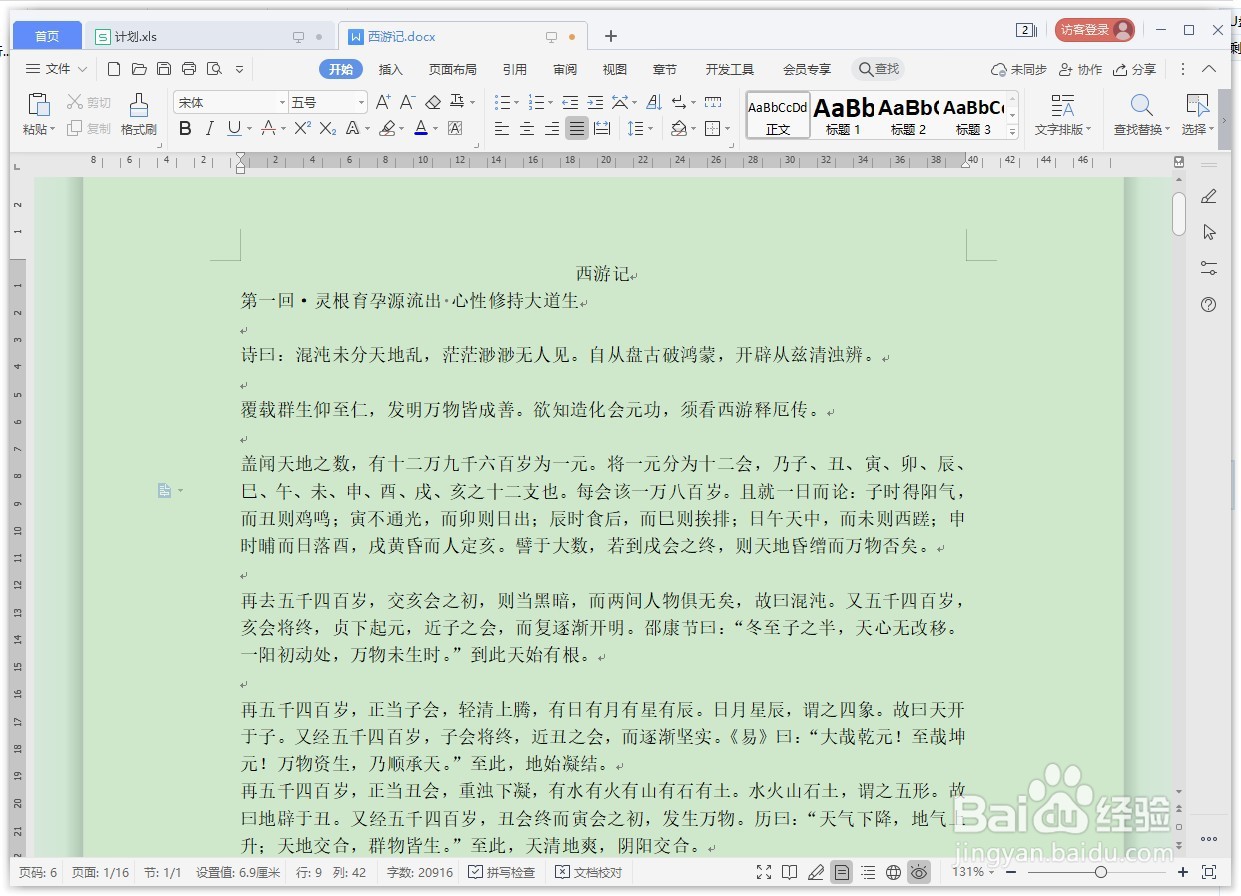
Task: Go to the 首页 home tab
Action: 47,36
